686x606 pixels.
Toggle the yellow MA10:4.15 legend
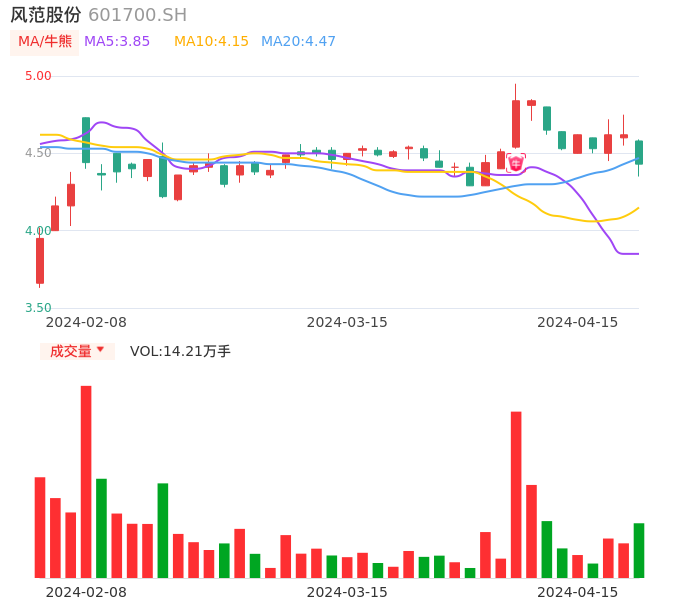tap(211, 42)
